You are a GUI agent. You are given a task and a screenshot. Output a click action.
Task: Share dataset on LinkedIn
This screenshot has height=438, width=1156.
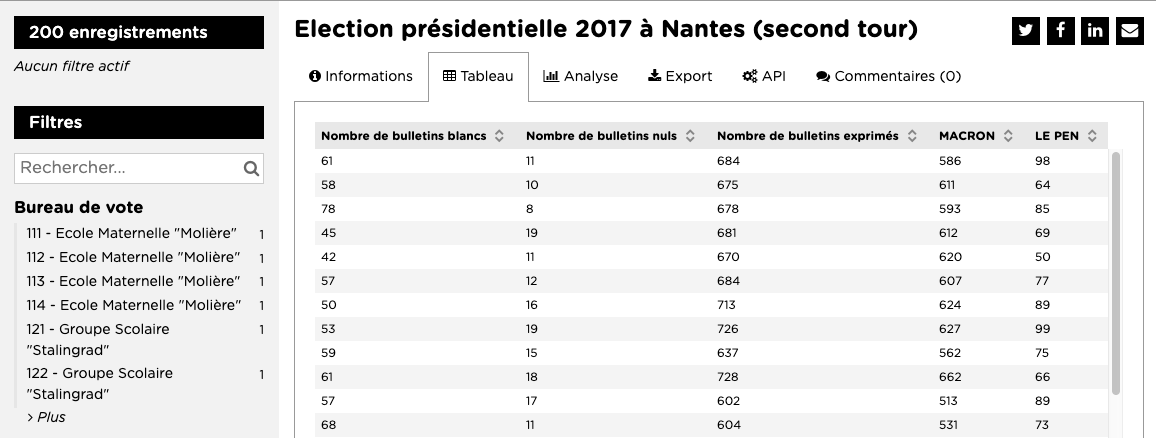click(1095, 31)
